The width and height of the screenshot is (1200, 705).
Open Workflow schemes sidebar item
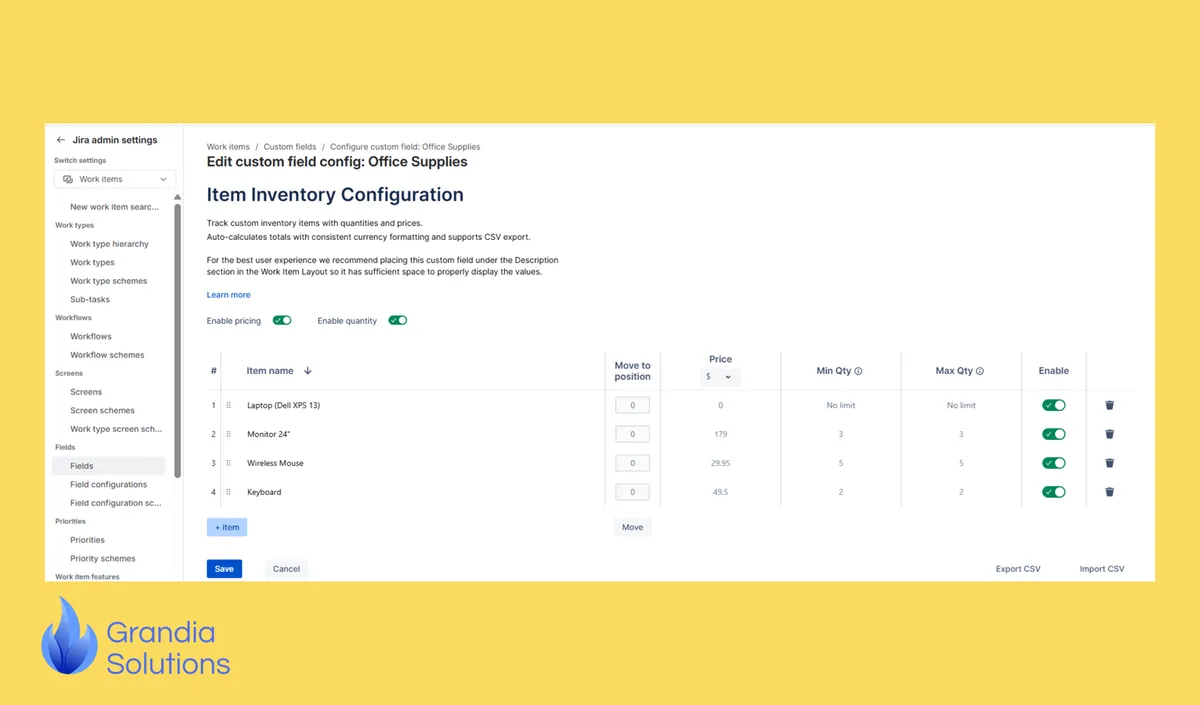pyautogui.click(x=107, y=355)
